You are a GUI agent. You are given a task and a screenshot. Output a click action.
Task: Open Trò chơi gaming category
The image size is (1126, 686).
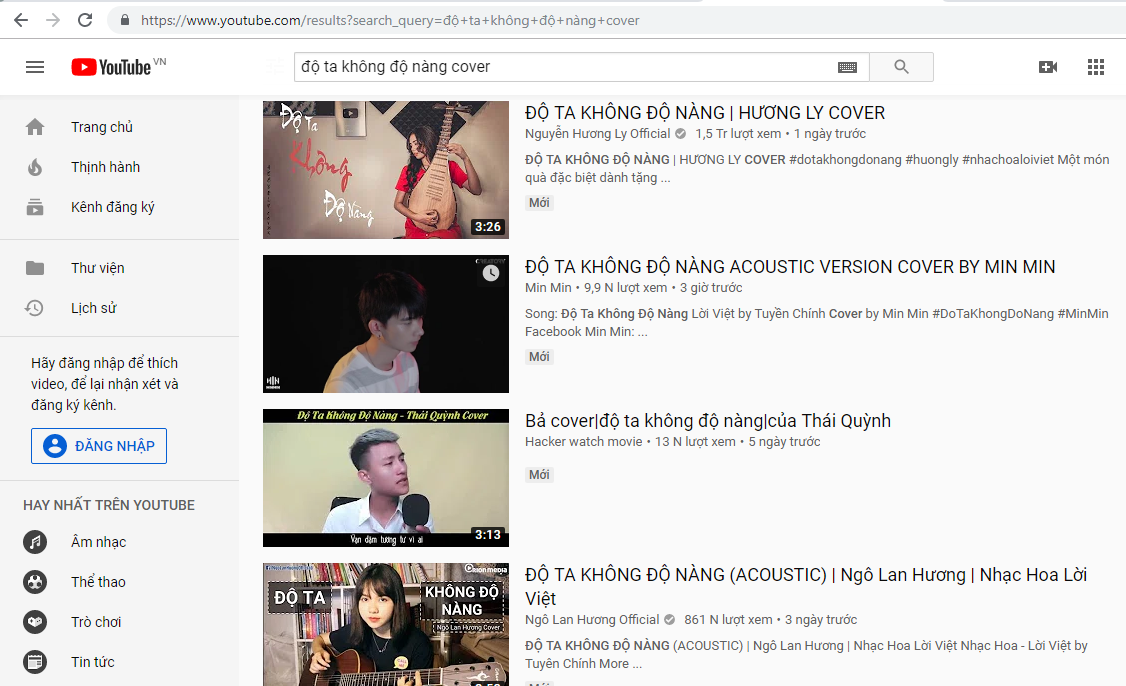(x=96, y=622)
